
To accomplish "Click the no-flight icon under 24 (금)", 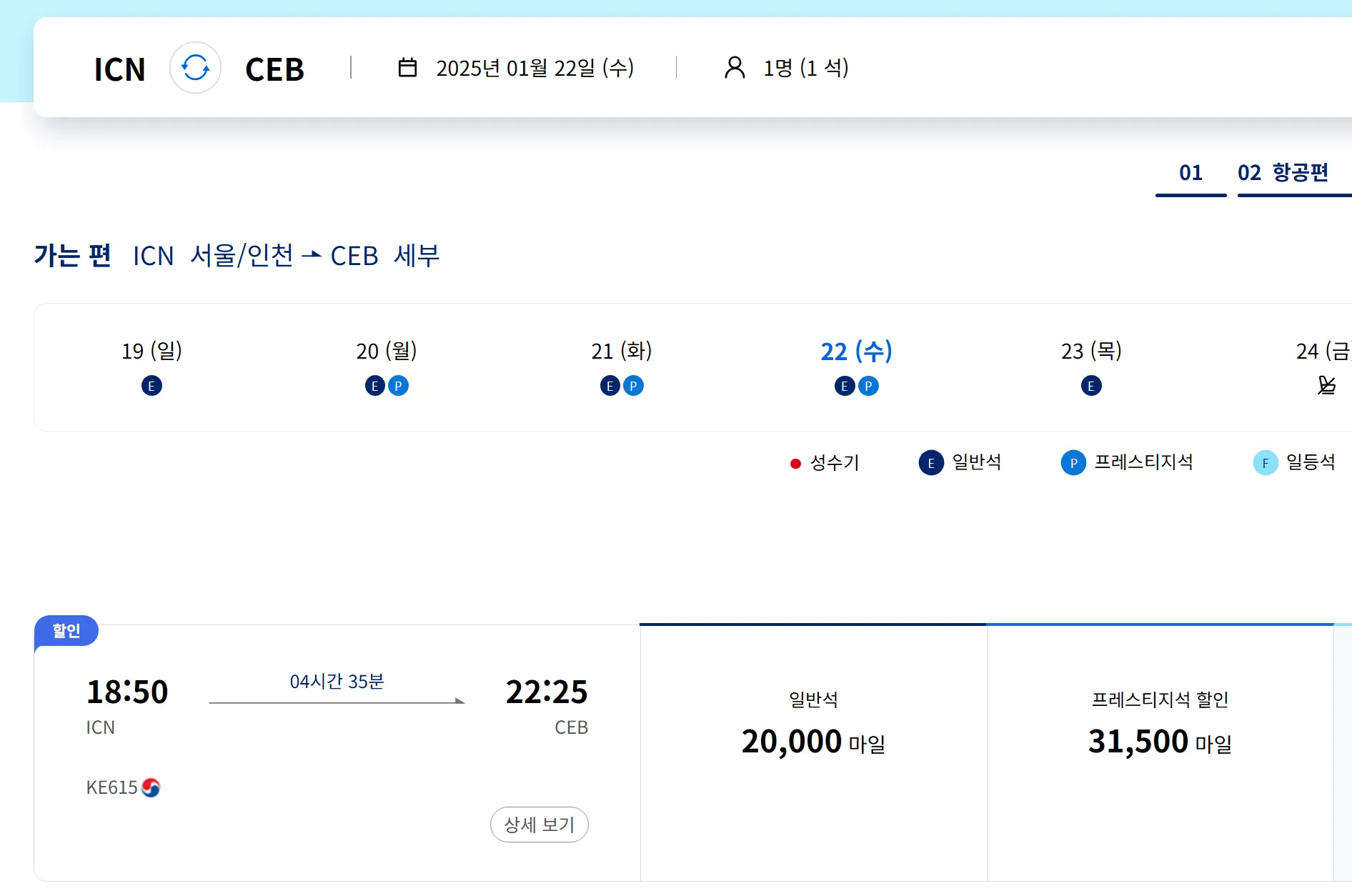I will (1326, 386).
